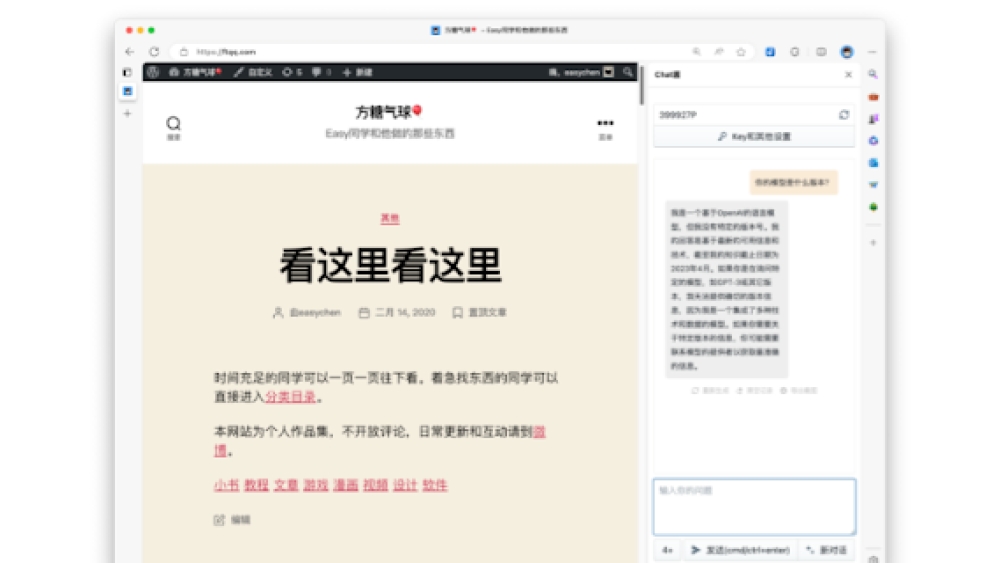Click the page's vertical scrollbar

click(x=641, y=84)
